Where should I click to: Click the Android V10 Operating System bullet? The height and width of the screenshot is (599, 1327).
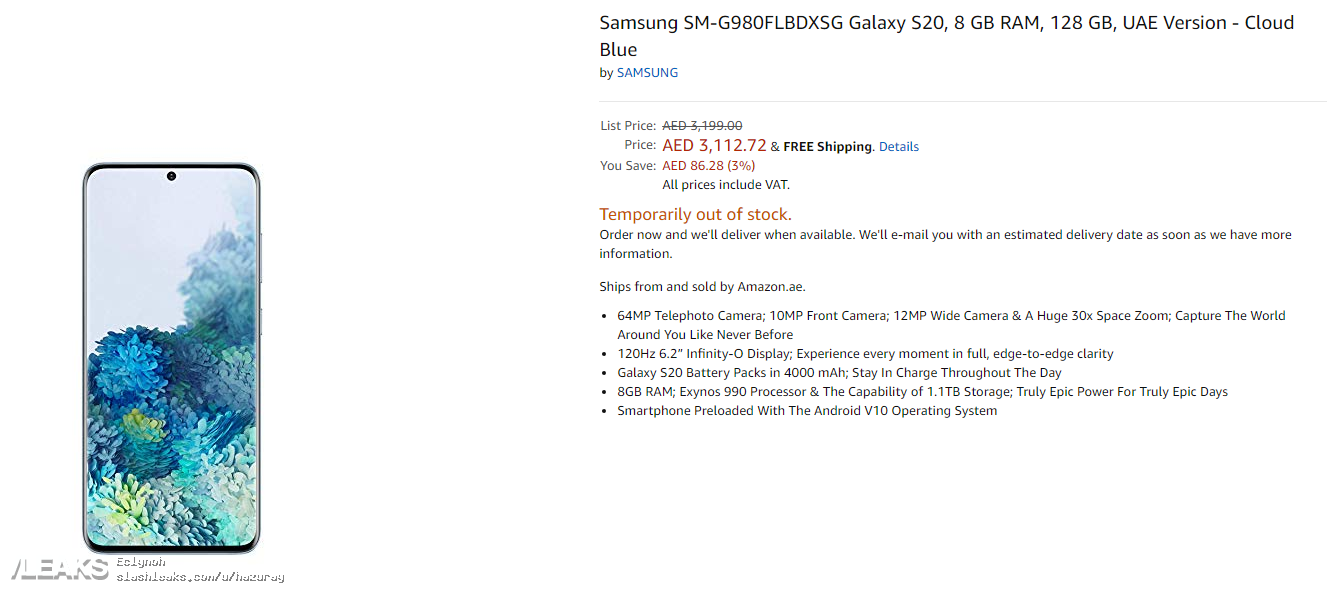point(807,411)
